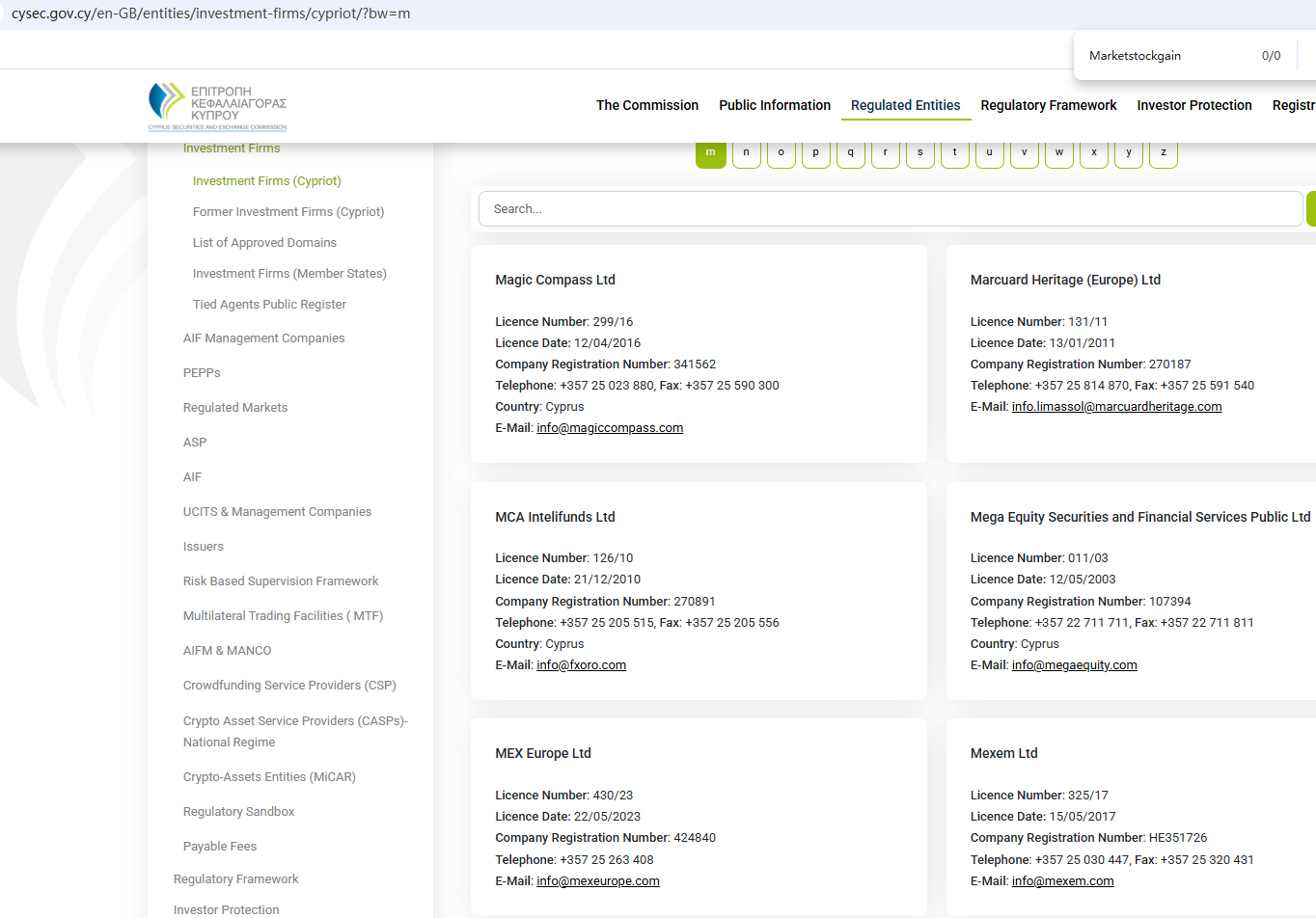
Task: Open info@fxoro.com email link
Action: 581,665
